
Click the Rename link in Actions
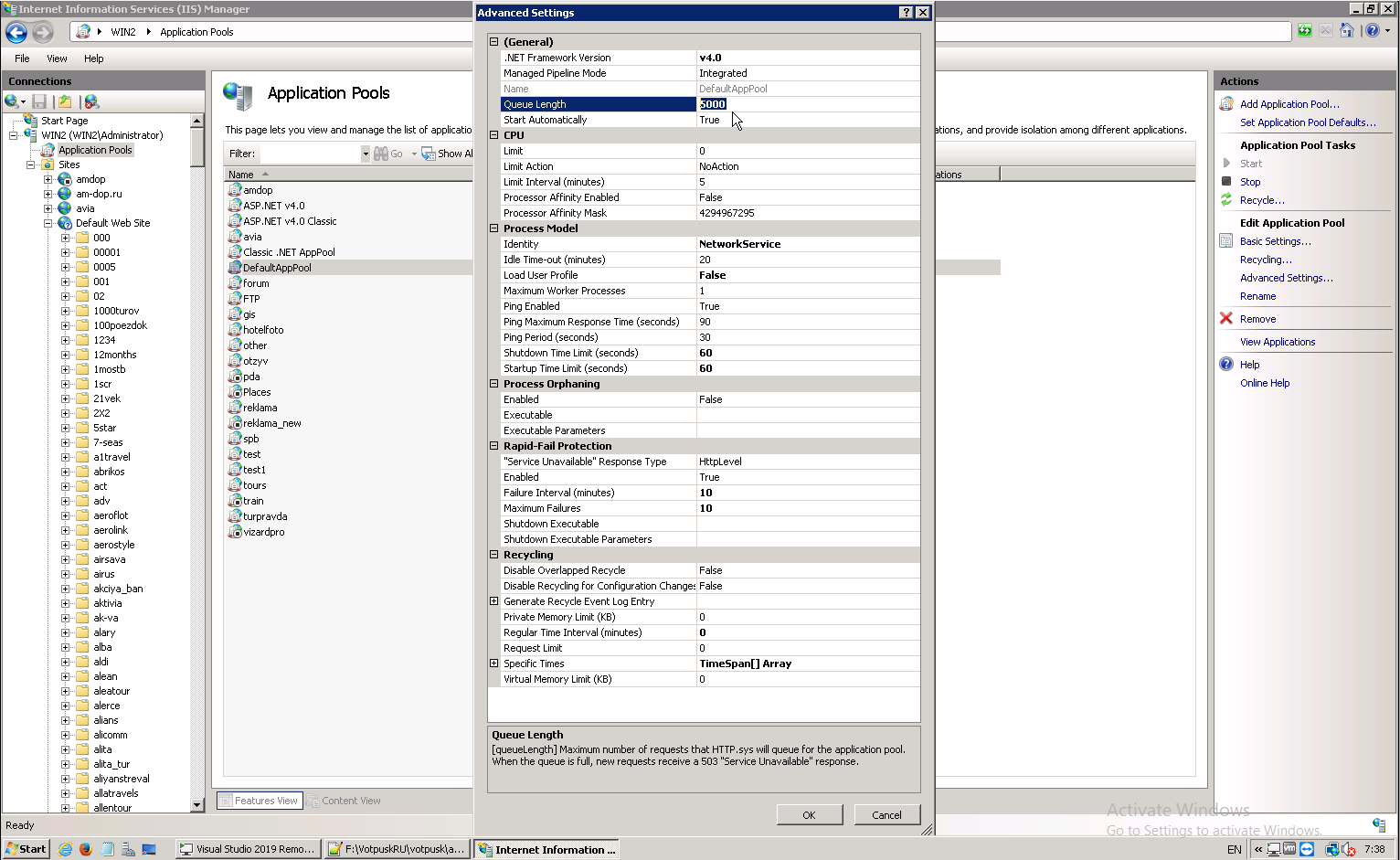coord(1257,296)
